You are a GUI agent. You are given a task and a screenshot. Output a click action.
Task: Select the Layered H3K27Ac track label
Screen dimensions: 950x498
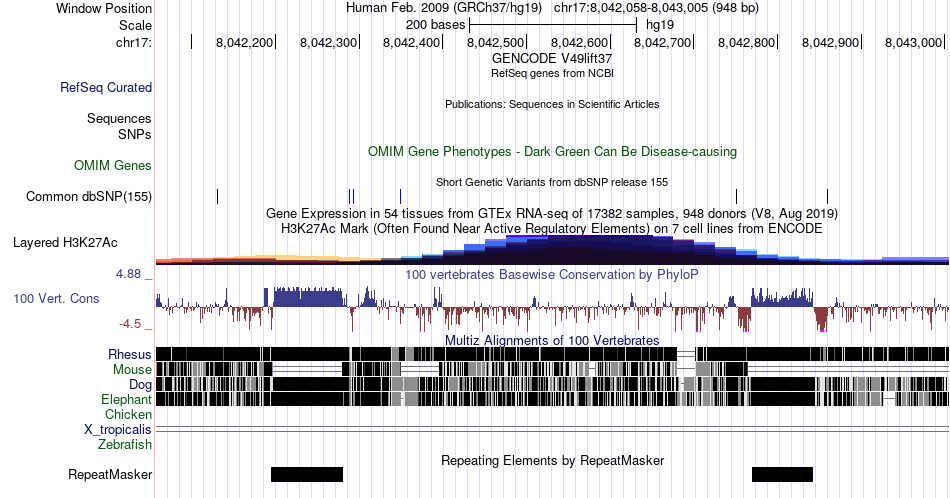[x=65, y=242]
